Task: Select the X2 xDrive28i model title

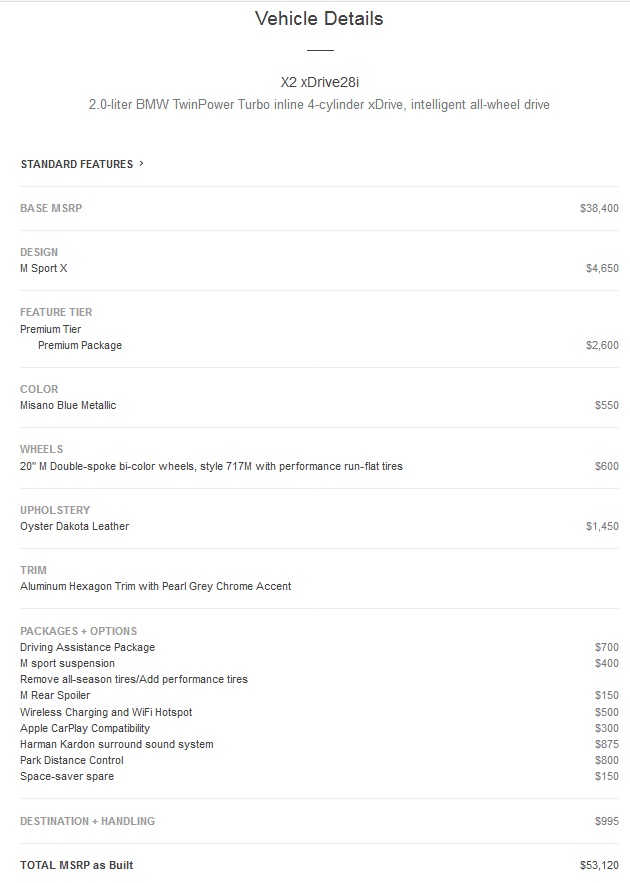Action: pos(319,82)
